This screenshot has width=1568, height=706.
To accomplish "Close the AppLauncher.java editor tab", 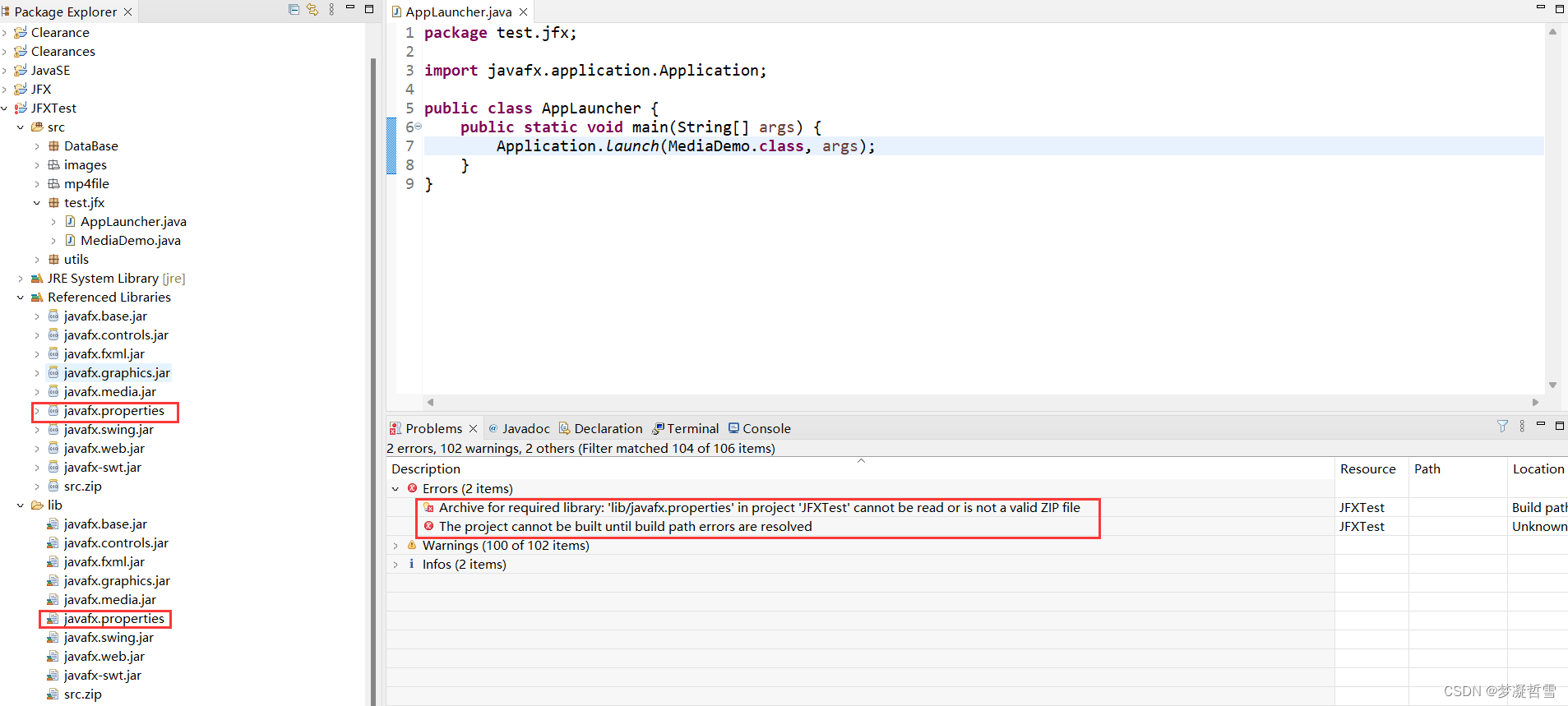I will [523, 12].
